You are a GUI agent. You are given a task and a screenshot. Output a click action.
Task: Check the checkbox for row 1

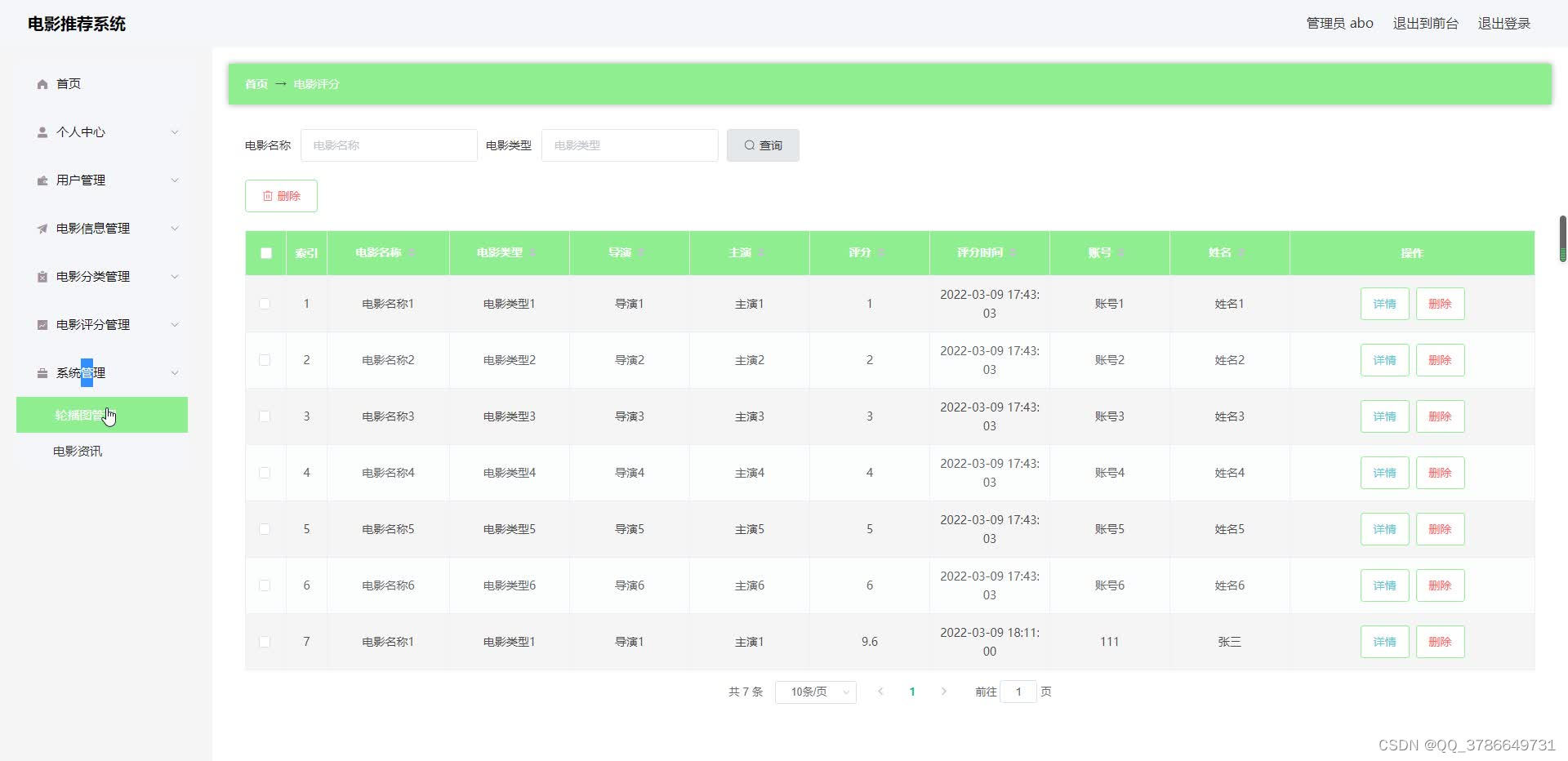point(265,304)
